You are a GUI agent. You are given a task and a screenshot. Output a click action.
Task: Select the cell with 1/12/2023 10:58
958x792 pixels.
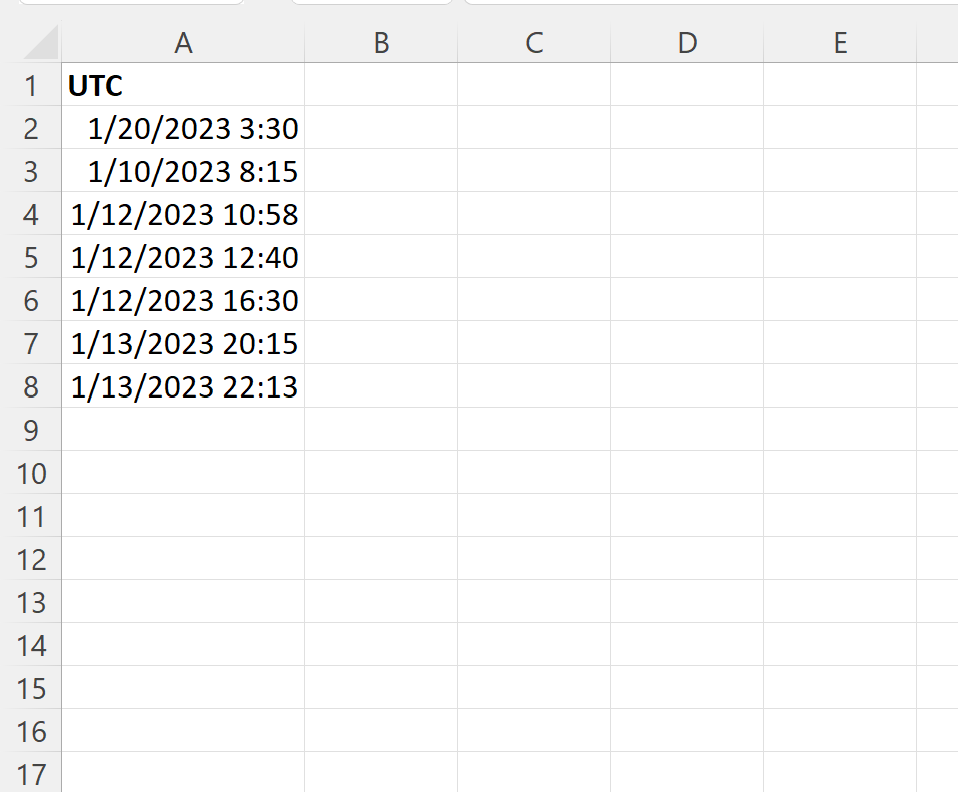pos(183,214)
